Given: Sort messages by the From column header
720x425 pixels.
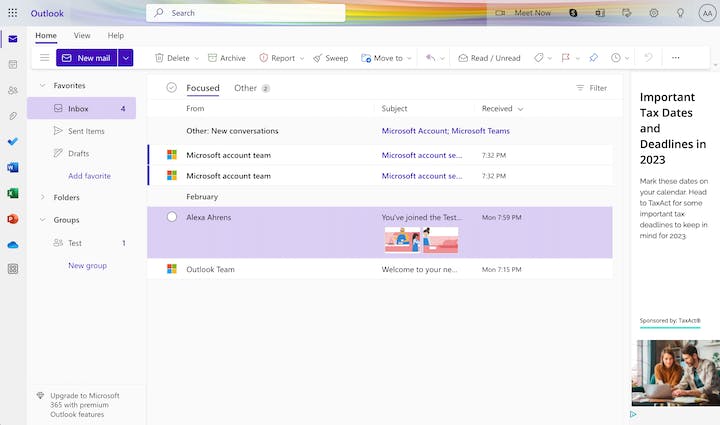Looking at the screenshot, I should pyautogui.click(x=195, y=109).
